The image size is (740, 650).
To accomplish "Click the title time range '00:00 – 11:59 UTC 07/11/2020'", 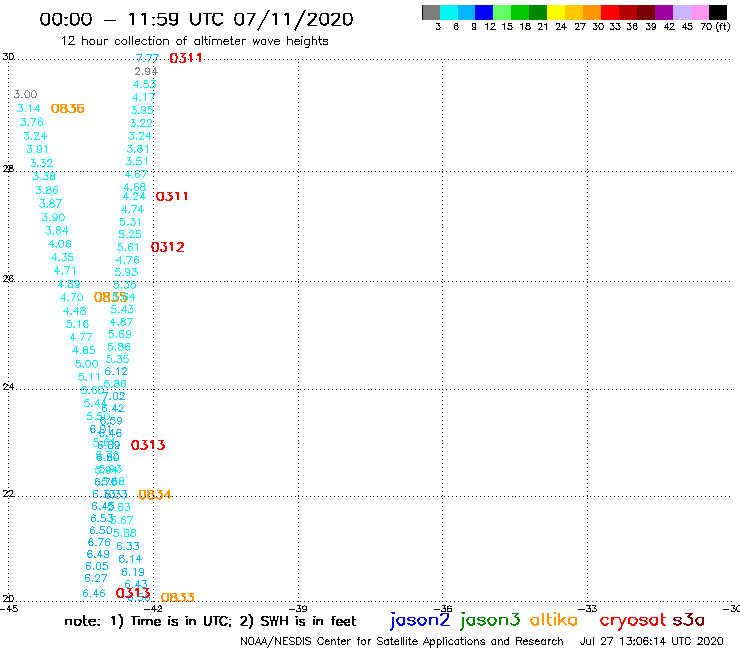I will point(196,19).
